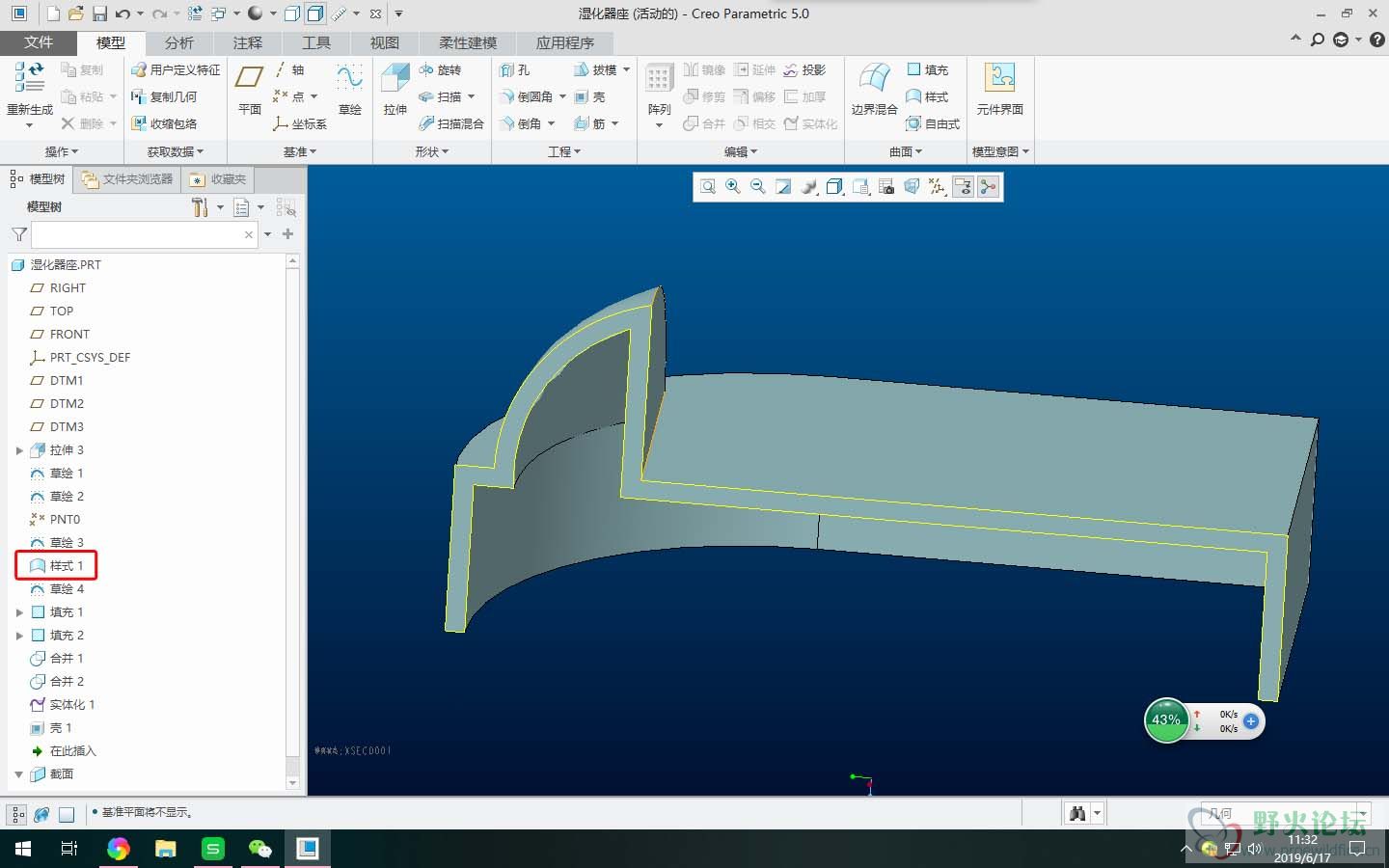Expand the 填充 1 tree node
Screen dimensions: 1389x868
19,612
